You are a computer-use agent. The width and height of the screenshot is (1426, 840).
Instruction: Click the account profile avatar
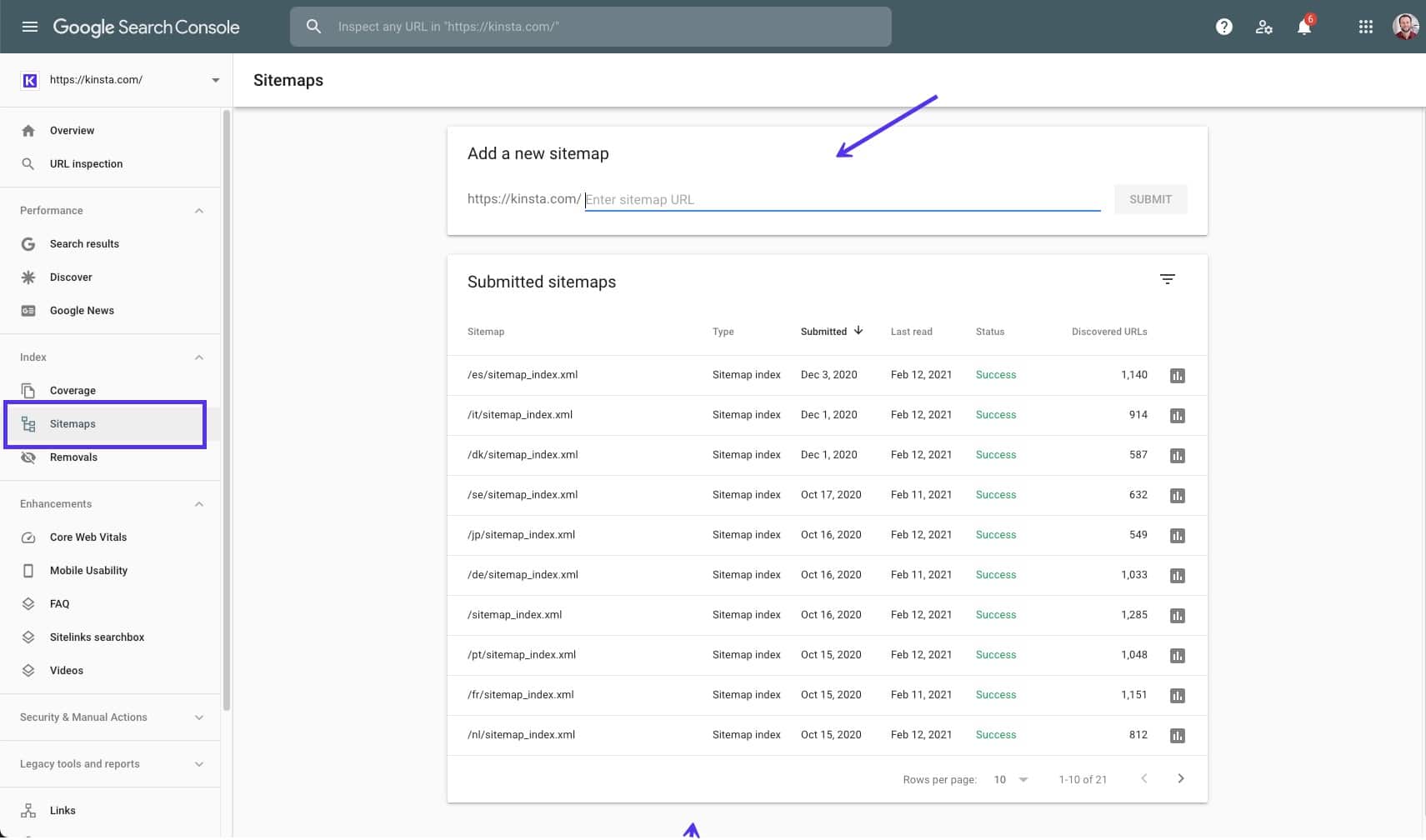point(1405,27)
